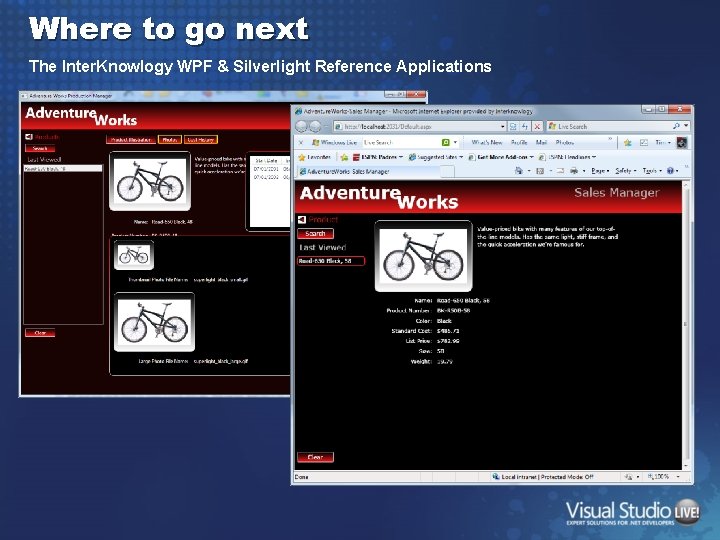The width and height of the screenshot is (720, 540).
Task: Close the Windows Live toolbar with its X
Action: coord(301,143)
